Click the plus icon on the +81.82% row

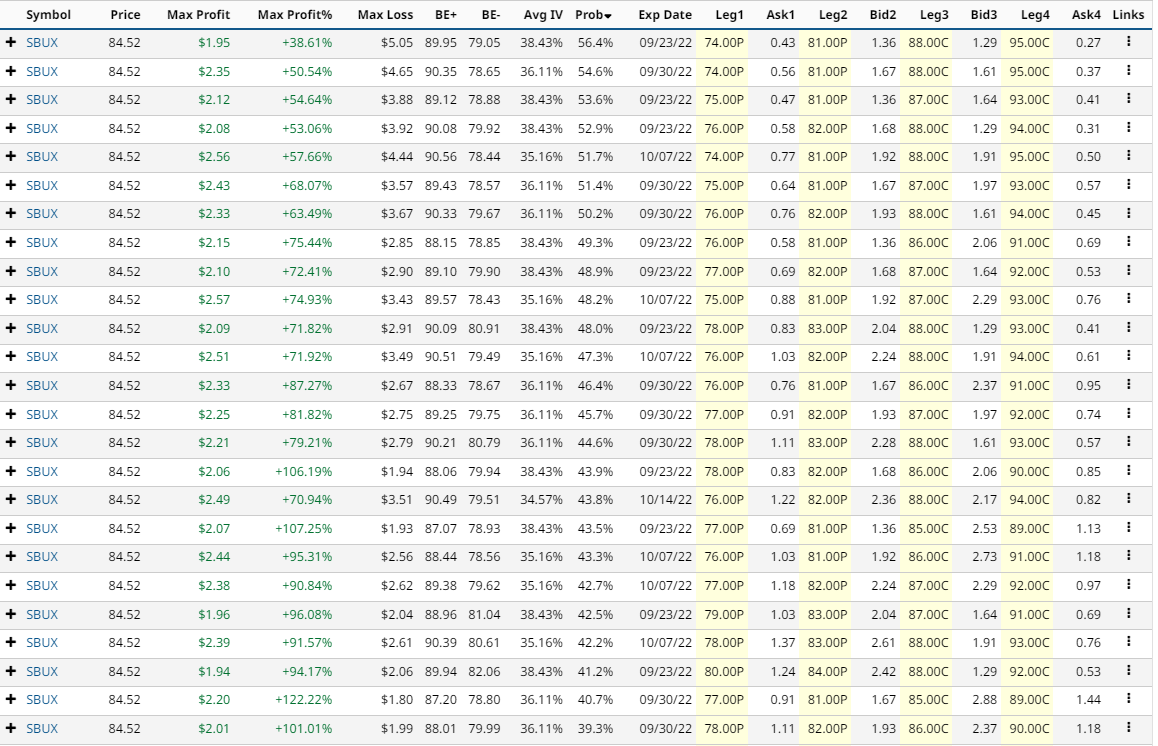click(10, 414)
